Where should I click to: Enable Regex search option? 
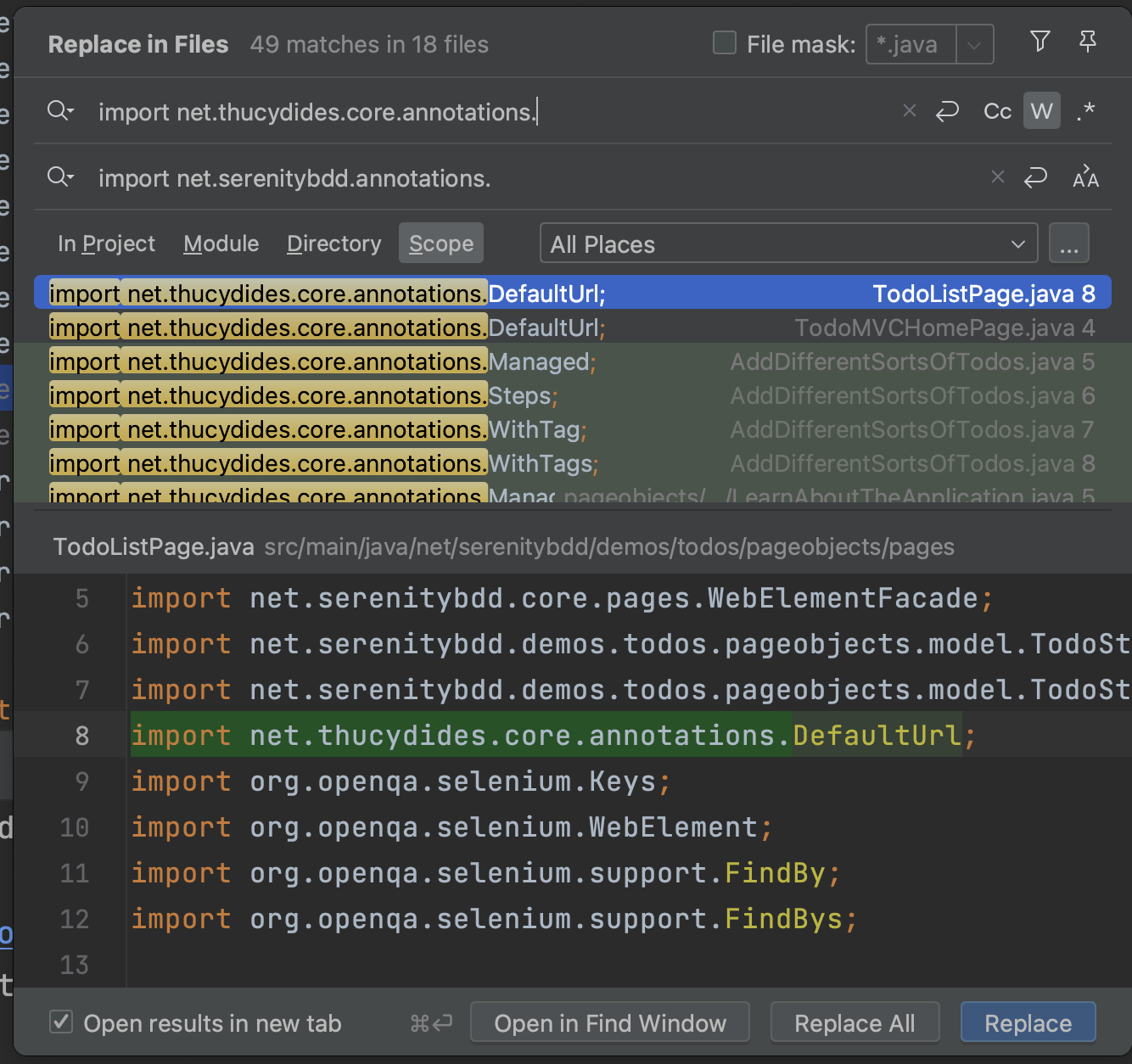1085,111
